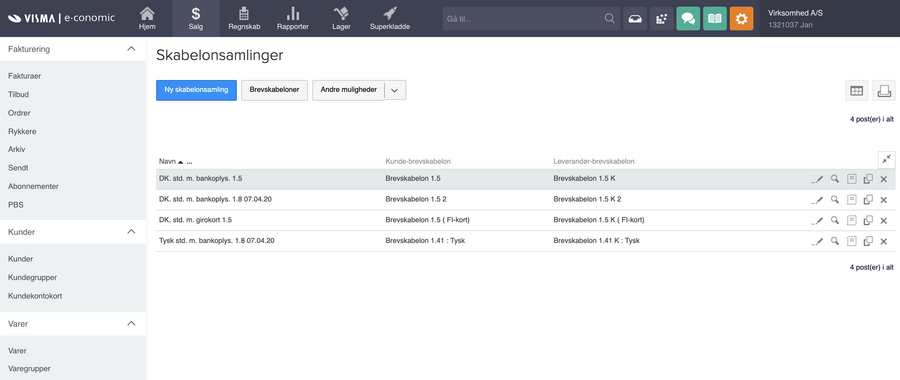The width and height of the screenshot is (900, 380).
Task: Click dashed document icon for Tysk std. m. bankoplys.
Action: (x=852, y=241)
